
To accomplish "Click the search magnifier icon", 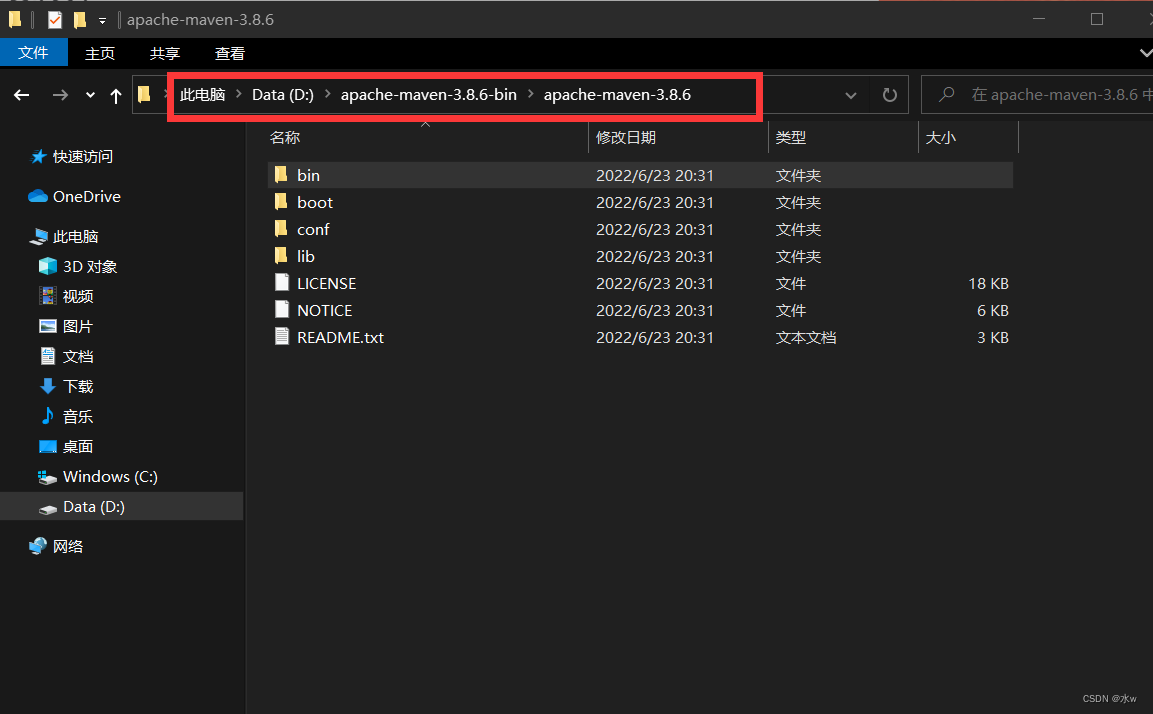I will pos(947,94).
